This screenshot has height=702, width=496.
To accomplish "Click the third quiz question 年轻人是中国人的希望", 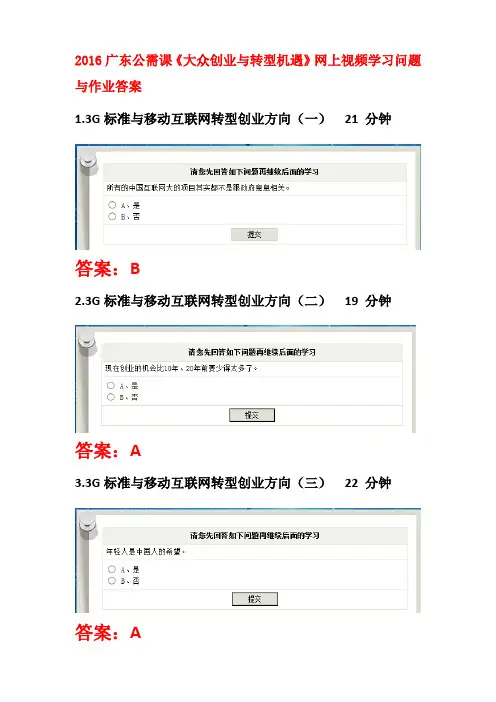I will pyautogui.click(x=145, y=552).
